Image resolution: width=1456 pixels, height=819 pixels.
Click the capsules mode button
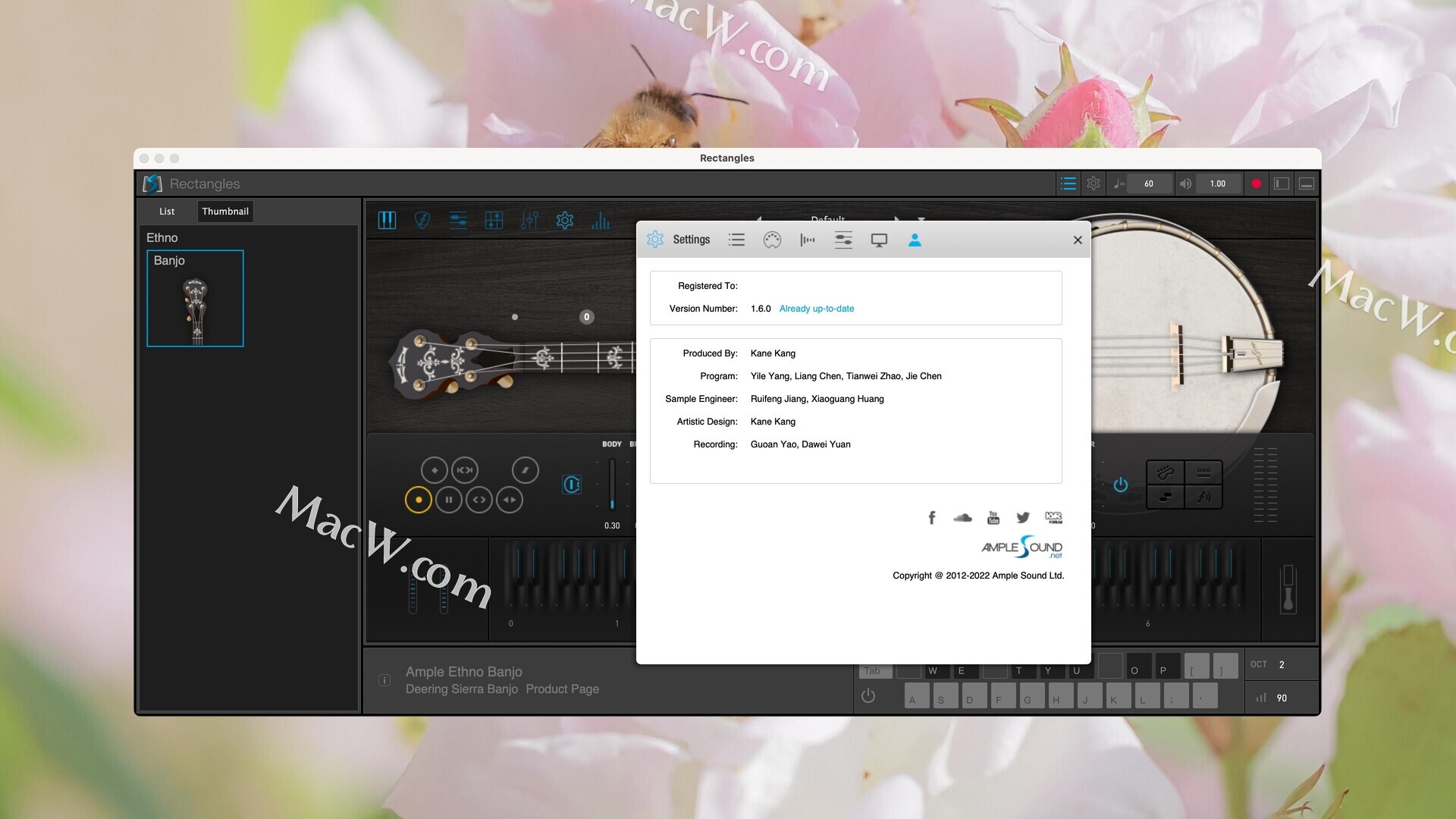(1166, 497)
